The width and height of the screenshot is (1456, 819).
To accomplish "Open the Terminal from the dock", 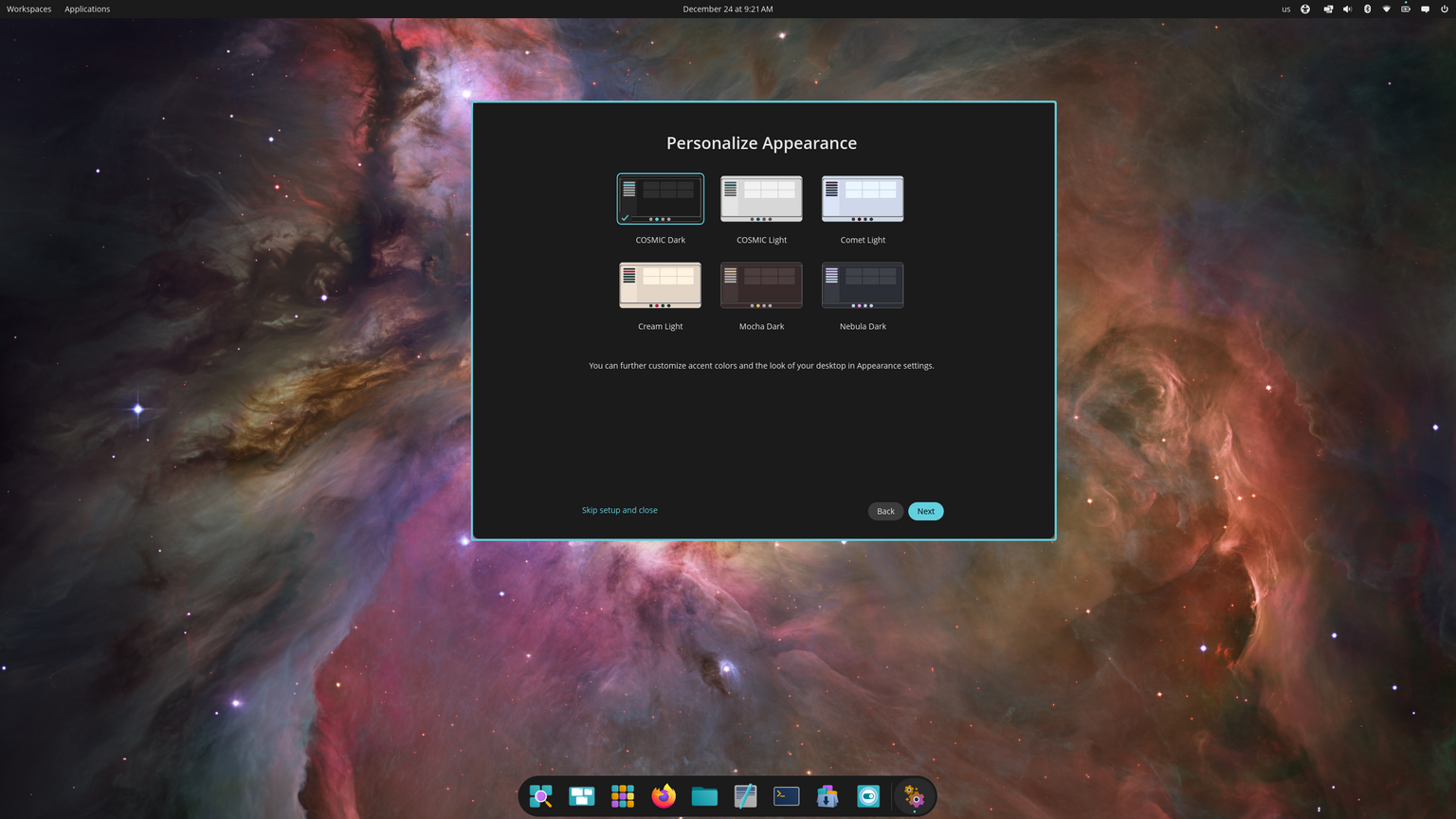I will pos(786,796).
